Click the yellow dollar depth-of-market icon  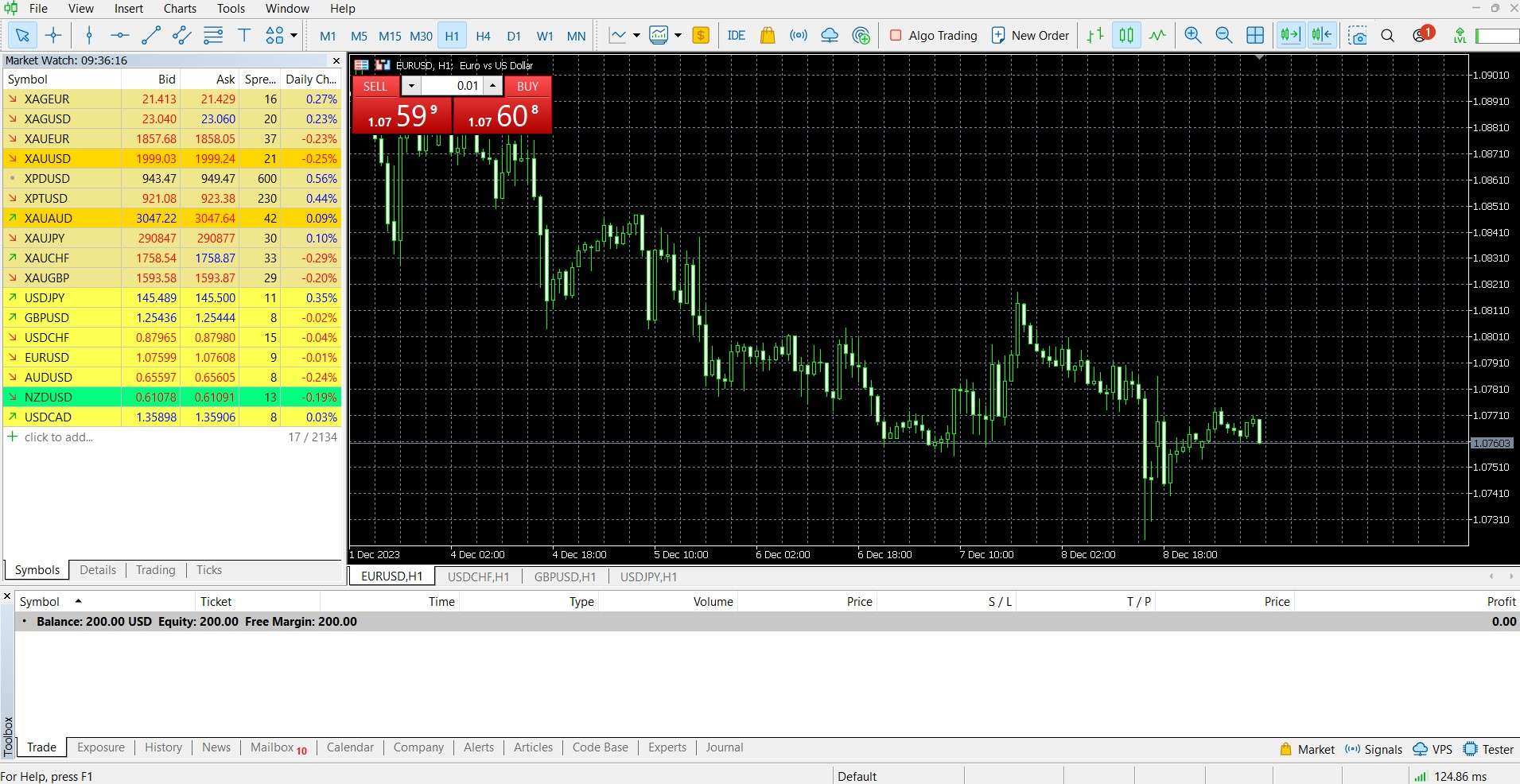click(701, 35)
